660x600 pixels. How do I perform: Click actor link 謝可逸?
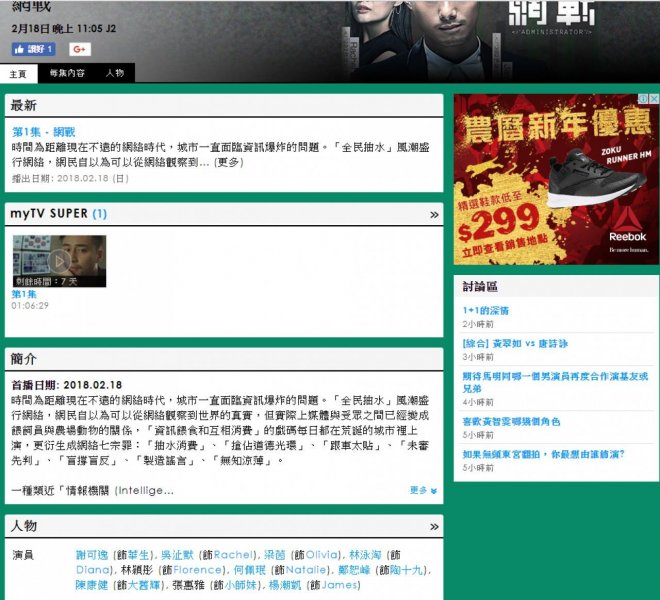coord(94,554)
